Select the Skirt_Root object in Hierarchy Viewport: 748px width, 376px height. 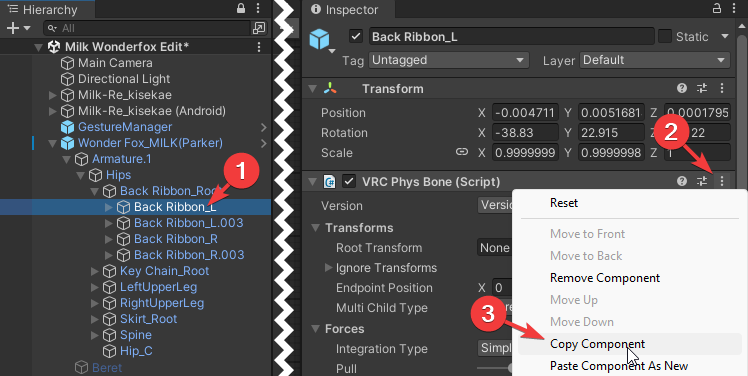click(x=148, y=319)
